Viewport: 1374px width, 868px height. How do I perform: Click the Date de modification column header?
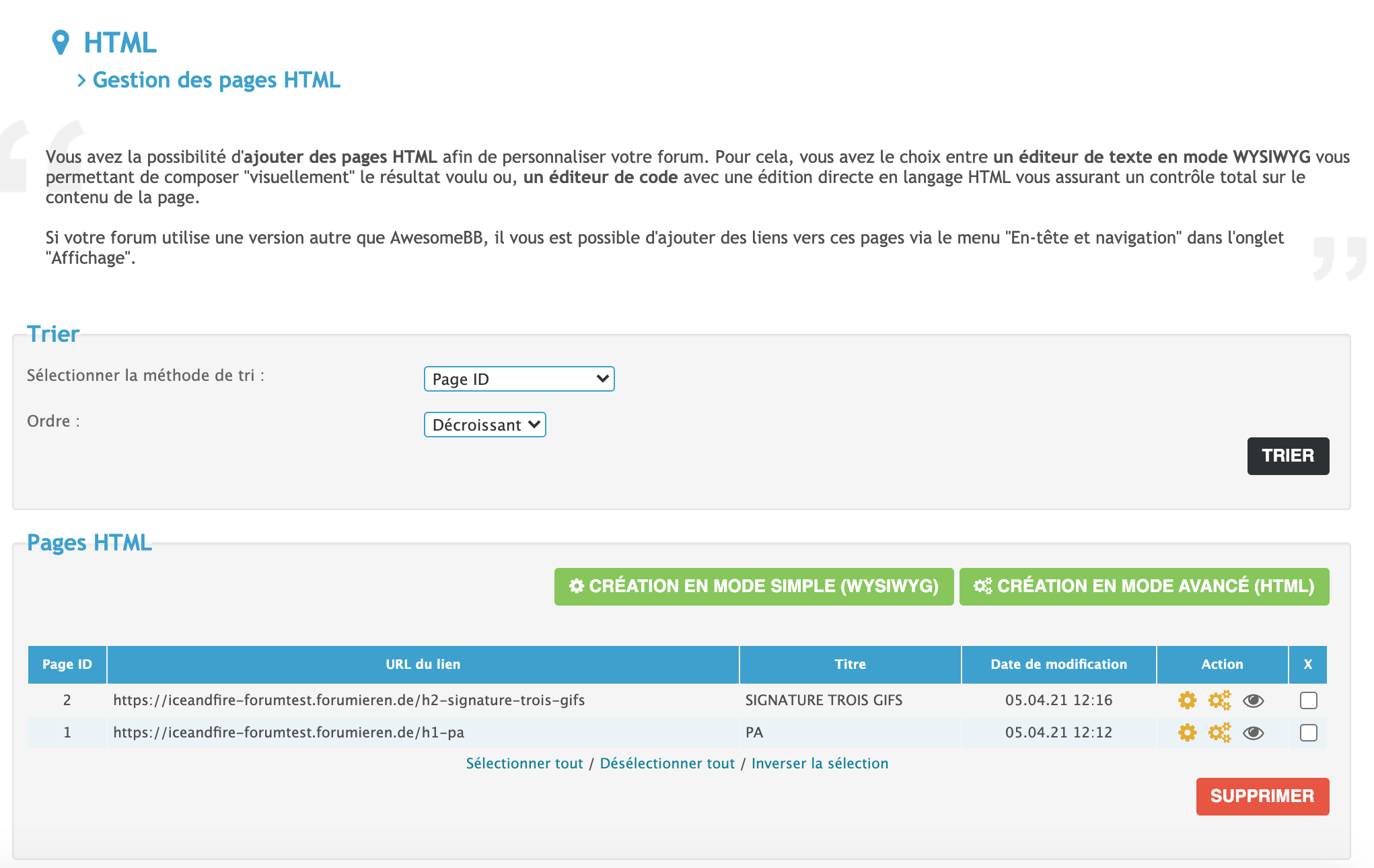1058,665
